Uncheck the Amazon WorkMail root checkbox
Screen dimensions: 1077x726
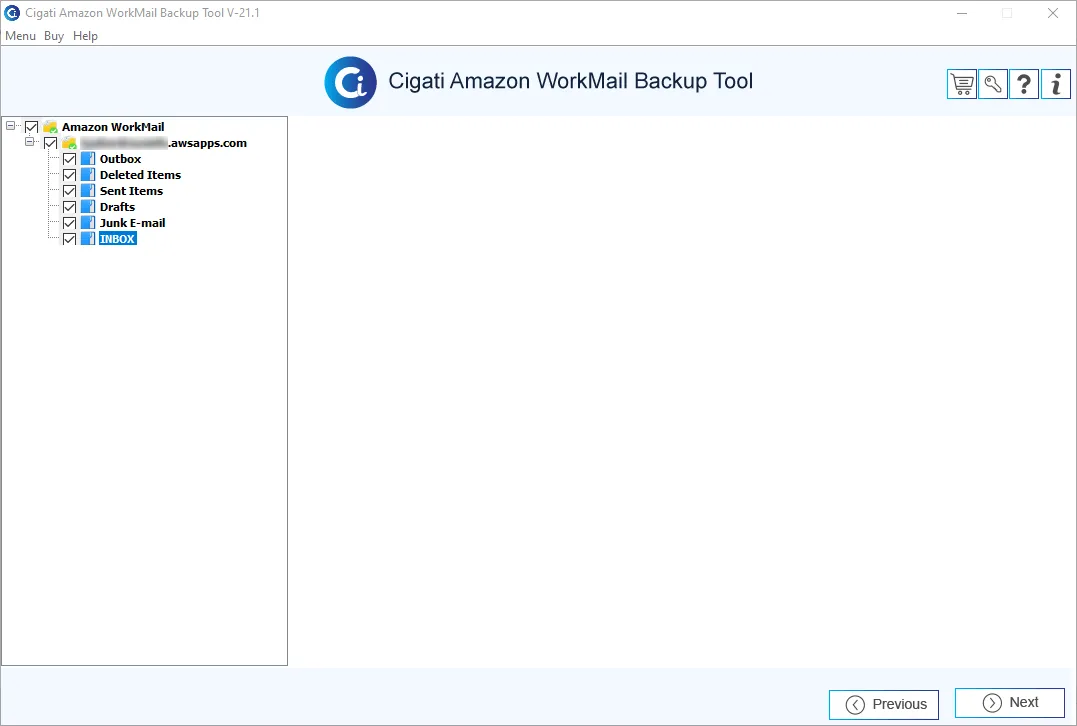click(x=32, y=127)
